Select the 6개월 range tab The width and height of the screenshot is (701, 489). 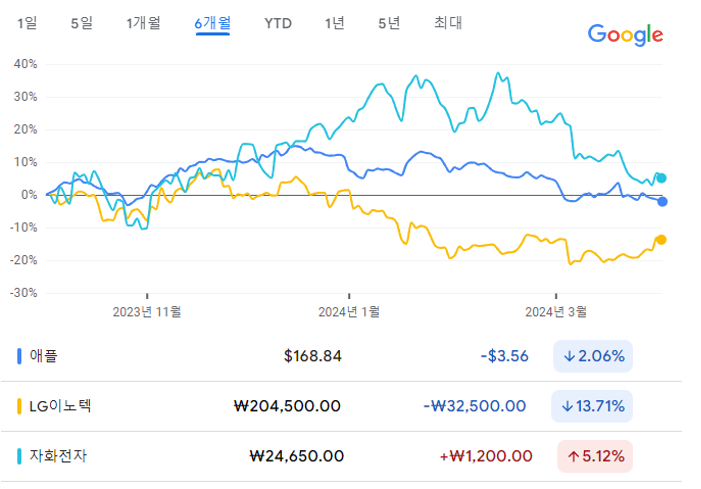tap(212, 23)
